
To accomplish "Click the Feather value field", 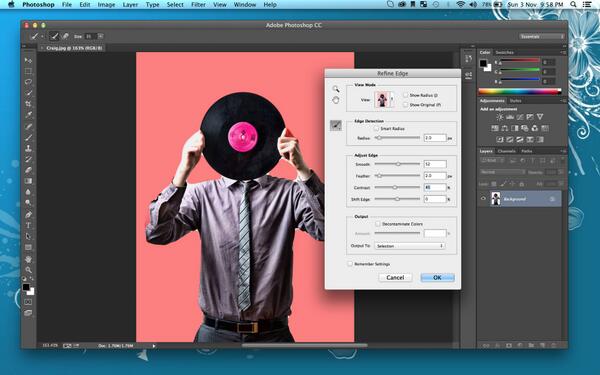I will click(x=435, y=176).
